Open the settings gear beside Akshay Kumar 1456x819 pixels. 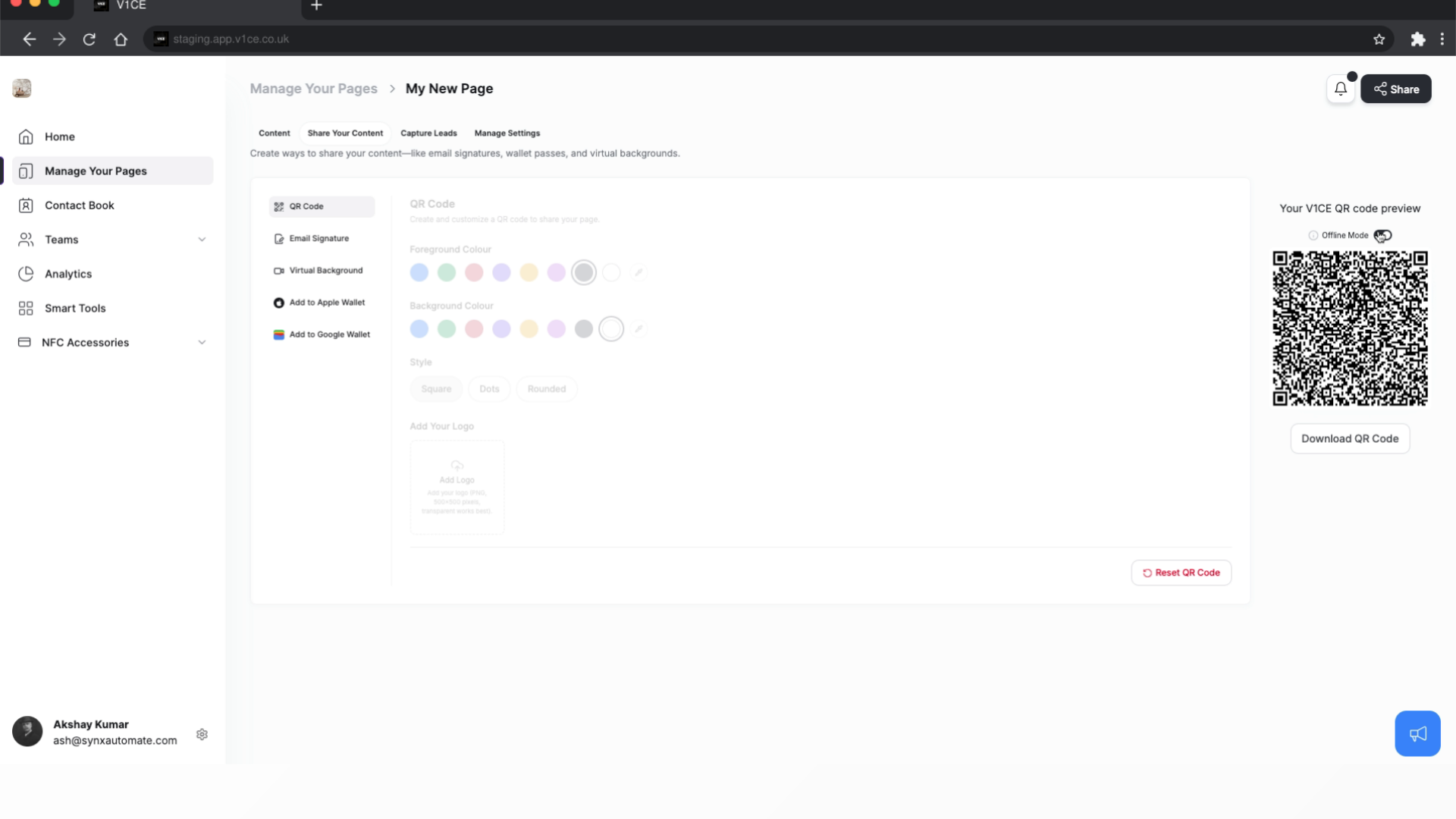[x=202, y=734]
